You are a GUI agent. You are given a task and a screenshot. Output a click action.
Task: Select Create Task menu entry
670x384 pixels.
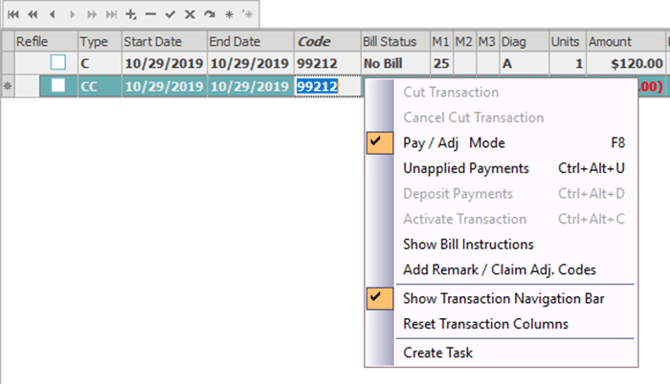501,353
